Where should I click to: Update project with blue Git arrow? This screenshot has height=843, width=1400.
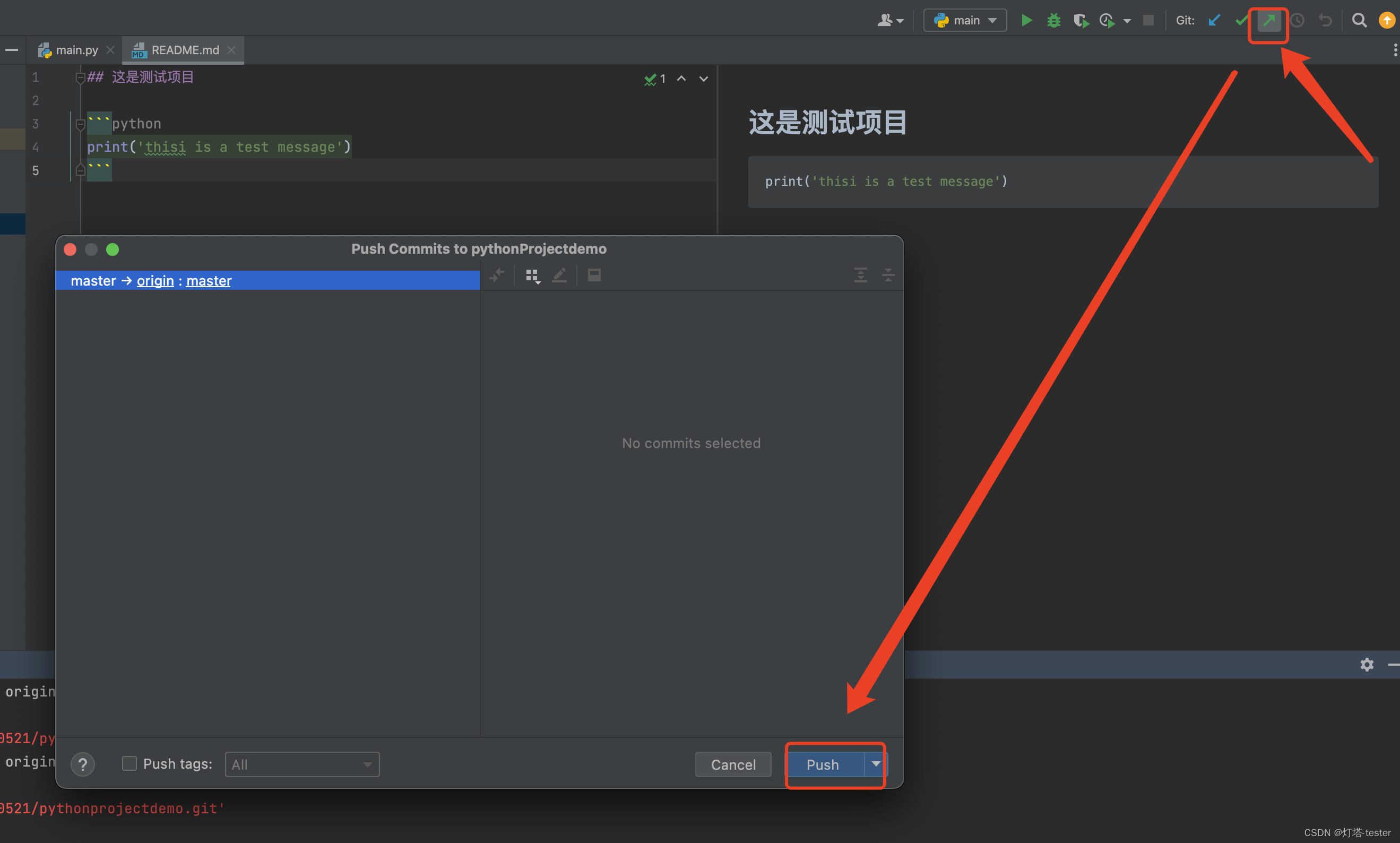(1214, 21)
